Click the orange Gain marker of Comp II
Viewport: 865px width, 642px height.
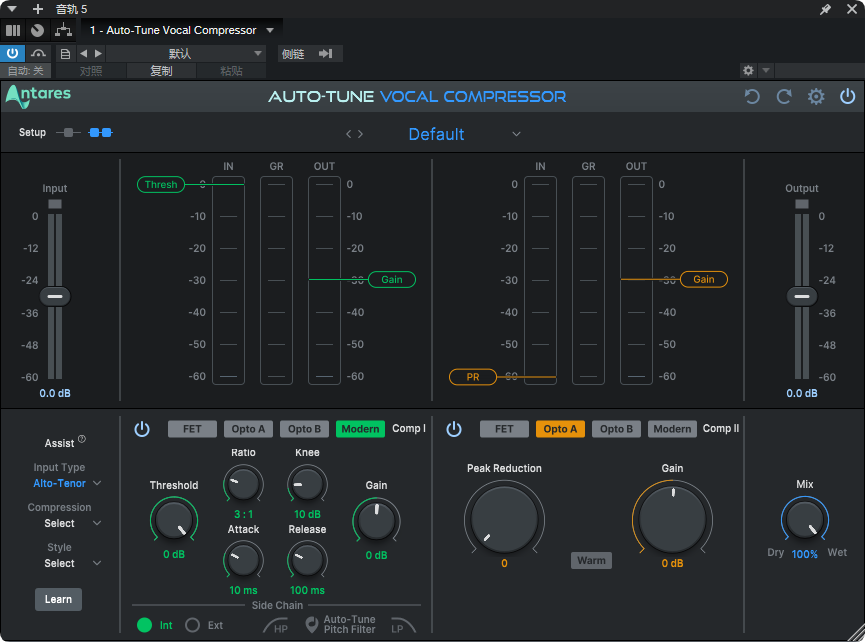coord(704,280)
